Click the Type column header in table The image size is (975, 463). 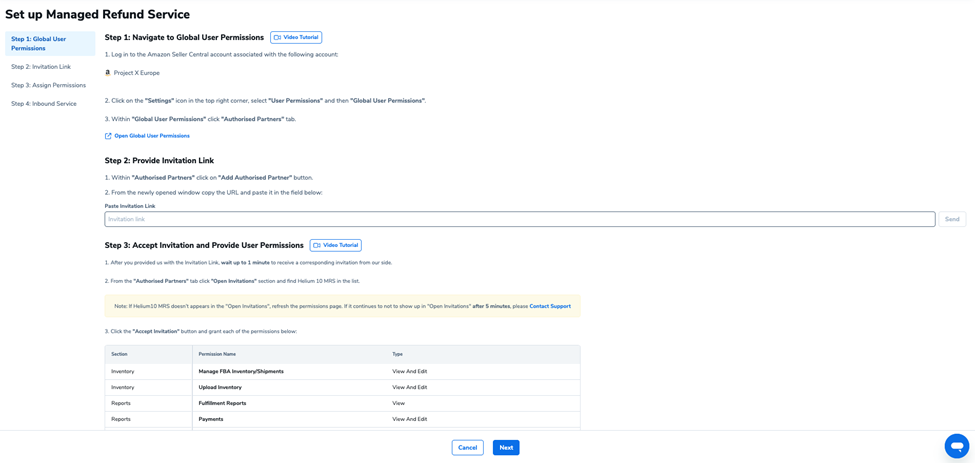coord(397,354)
